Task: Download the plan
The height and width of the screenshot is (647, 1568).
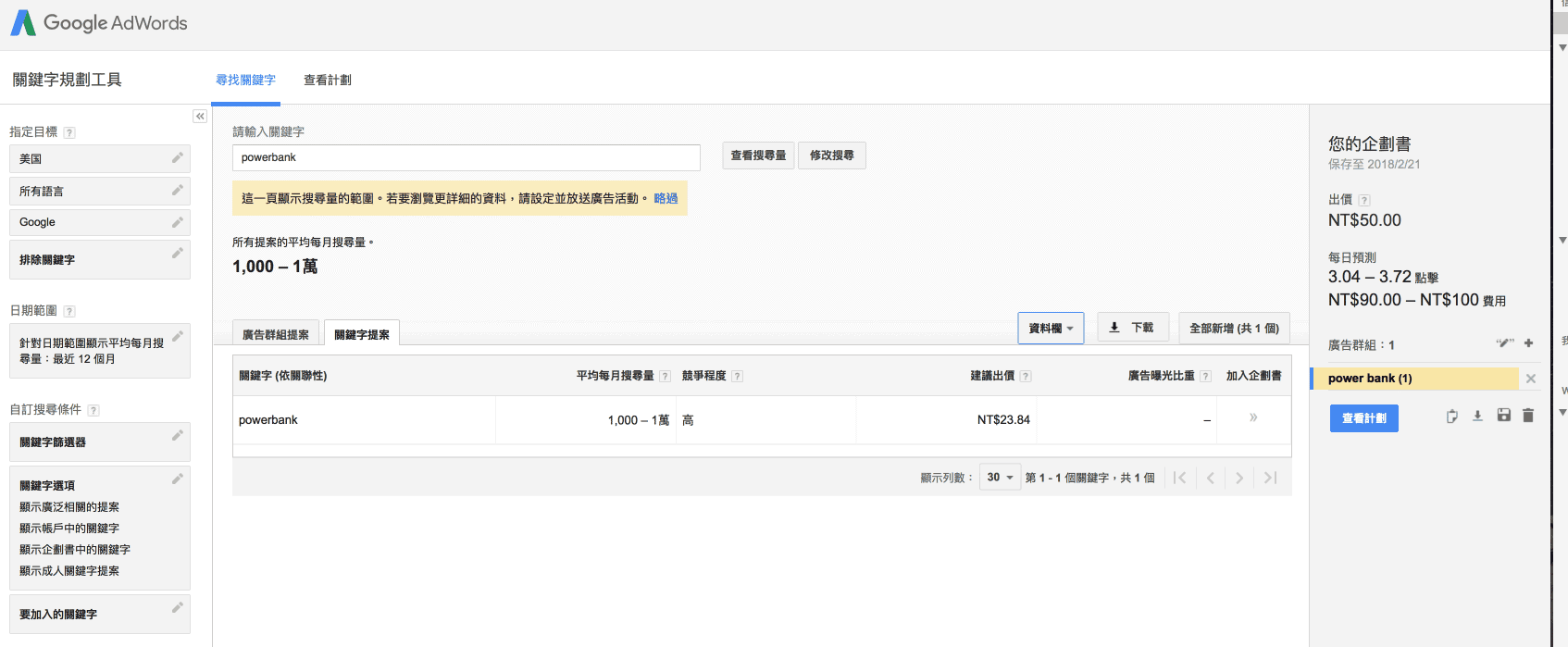Action: pyautogui.click(x=1477, y=417)
